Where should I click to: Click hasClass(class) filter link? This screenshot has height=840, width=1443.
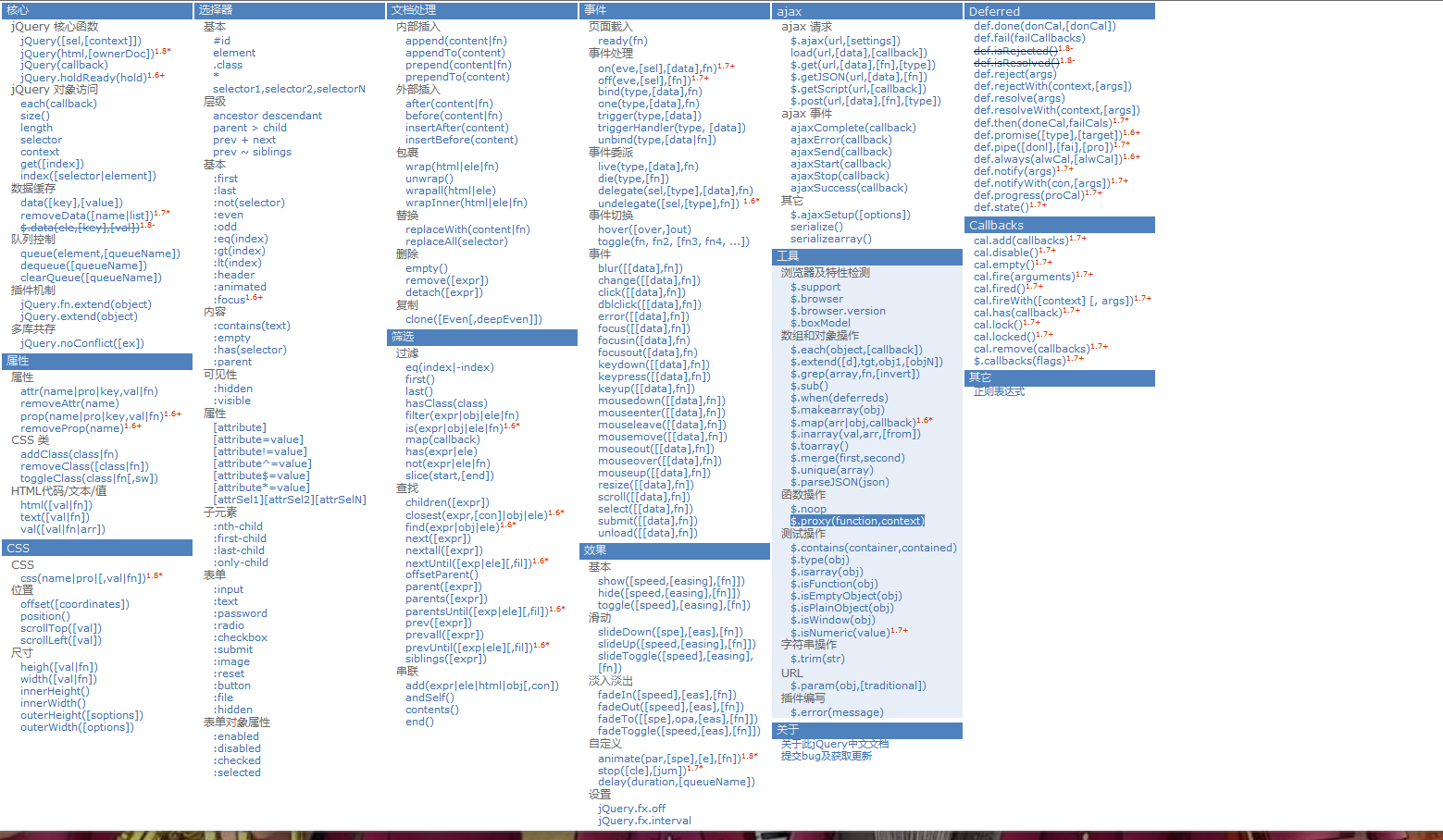(x=446, y=403)
